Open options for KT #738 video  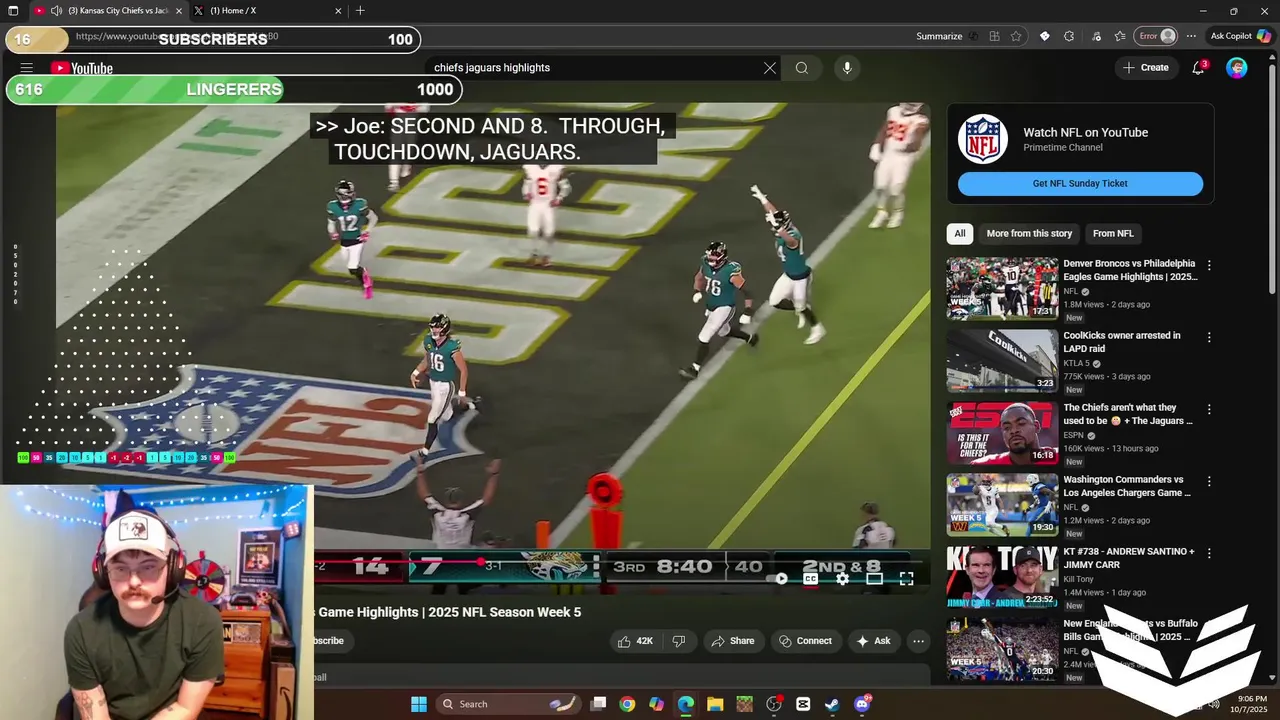tap(1209, 554)
